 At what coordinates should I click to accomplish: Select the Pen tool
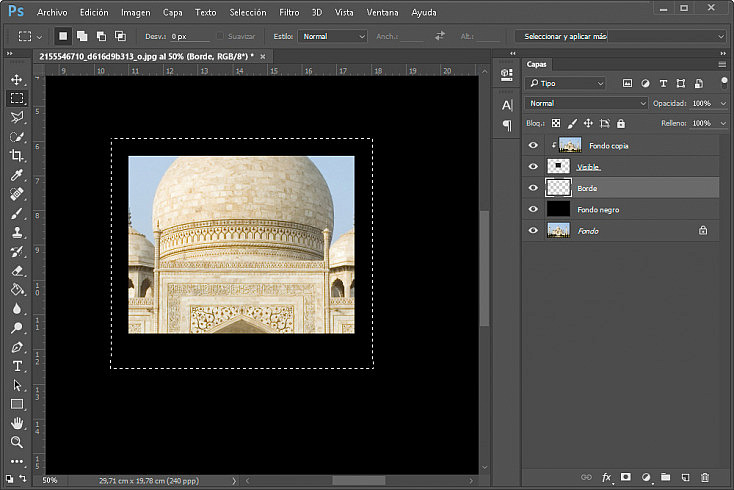click(x=17, y=347)
